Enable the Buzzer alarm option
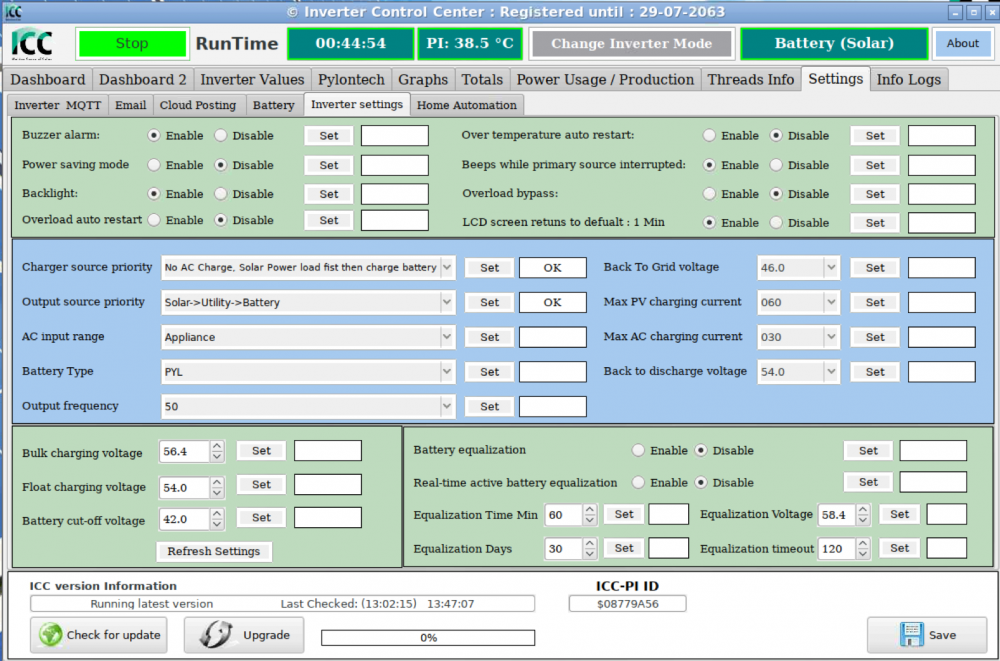The height and width of the screenshot is (661, 1000). [x=154, y=135]
